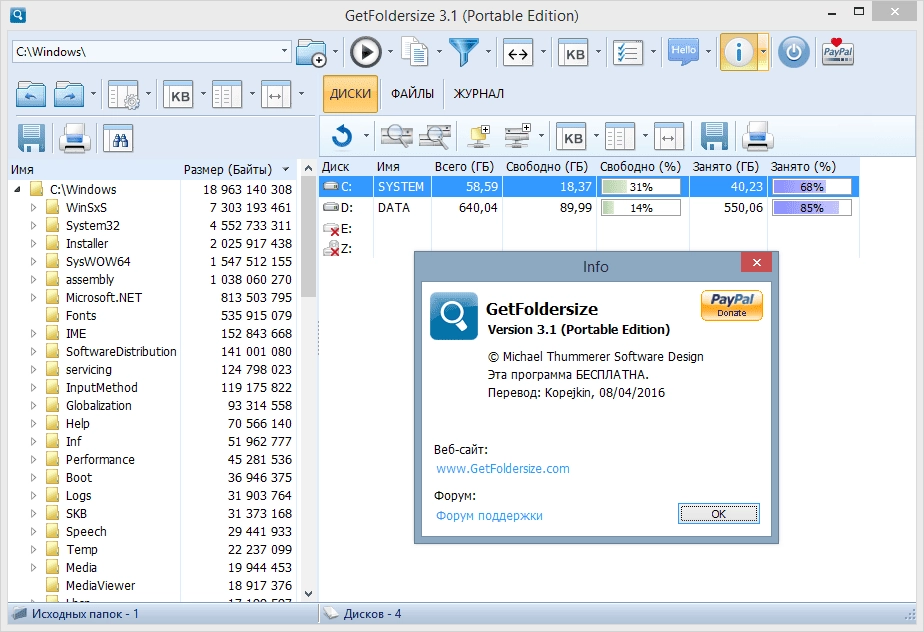Open the path combo box dropdown arrow
Image resolution: width=924 pixels, height=632 pixels.
pyautogui.click(x=284, y=51)
